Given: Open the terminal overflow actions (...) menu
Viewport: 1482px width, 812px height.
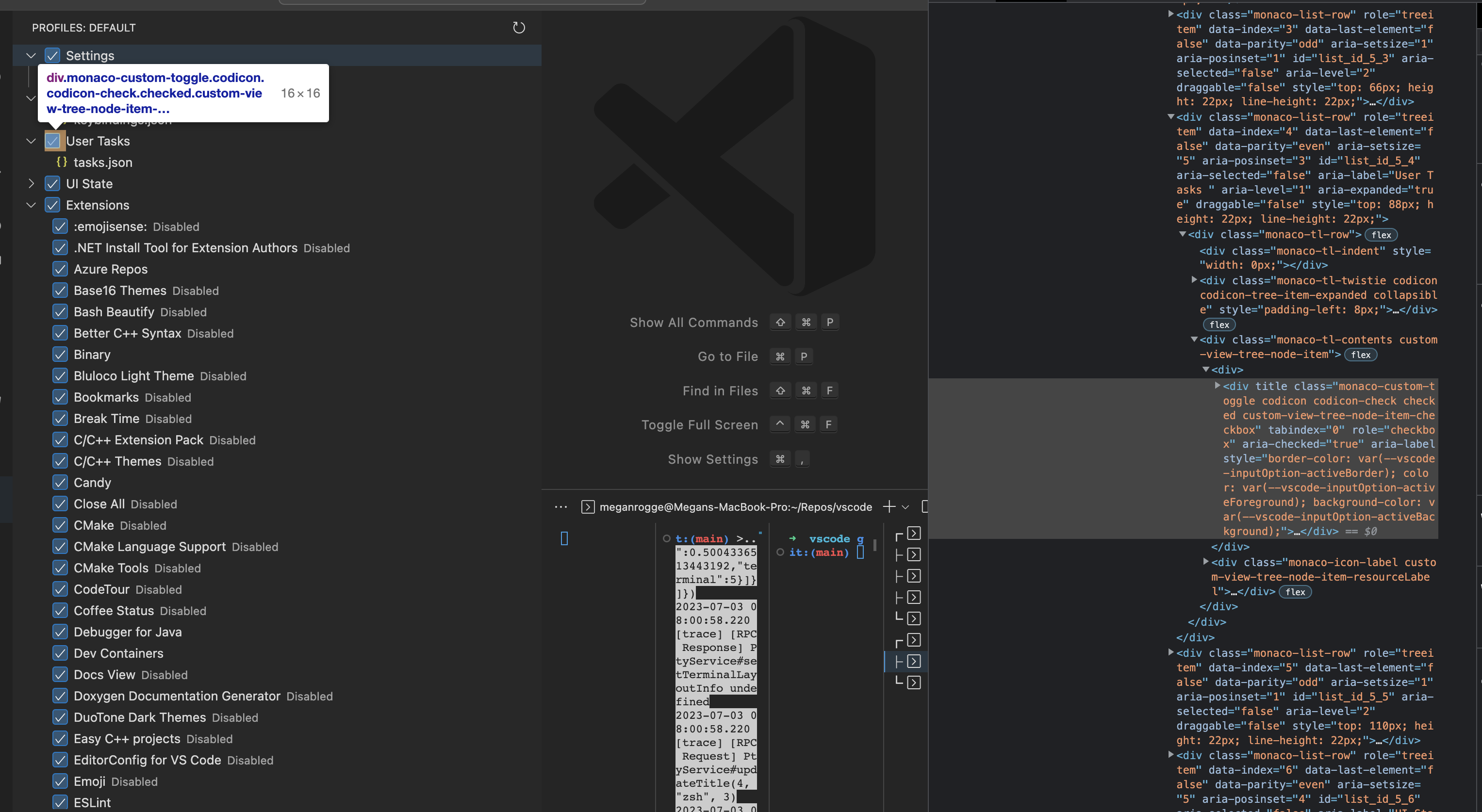Looking at the screenshot, I should pos(560,506).
